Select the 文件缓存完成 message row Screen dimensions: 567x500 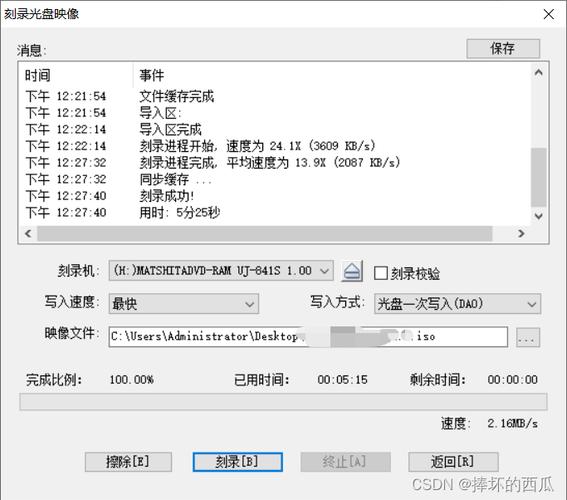275,96
